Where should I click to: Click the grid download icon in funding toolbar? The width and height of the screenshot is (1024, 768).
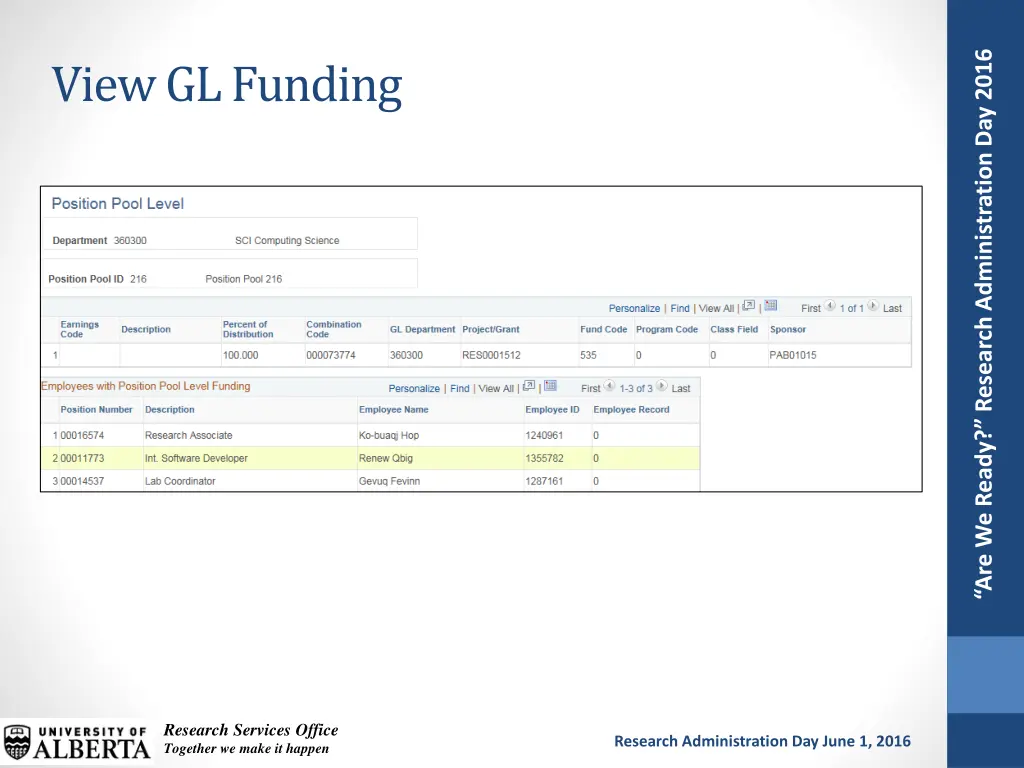[771, 306]
